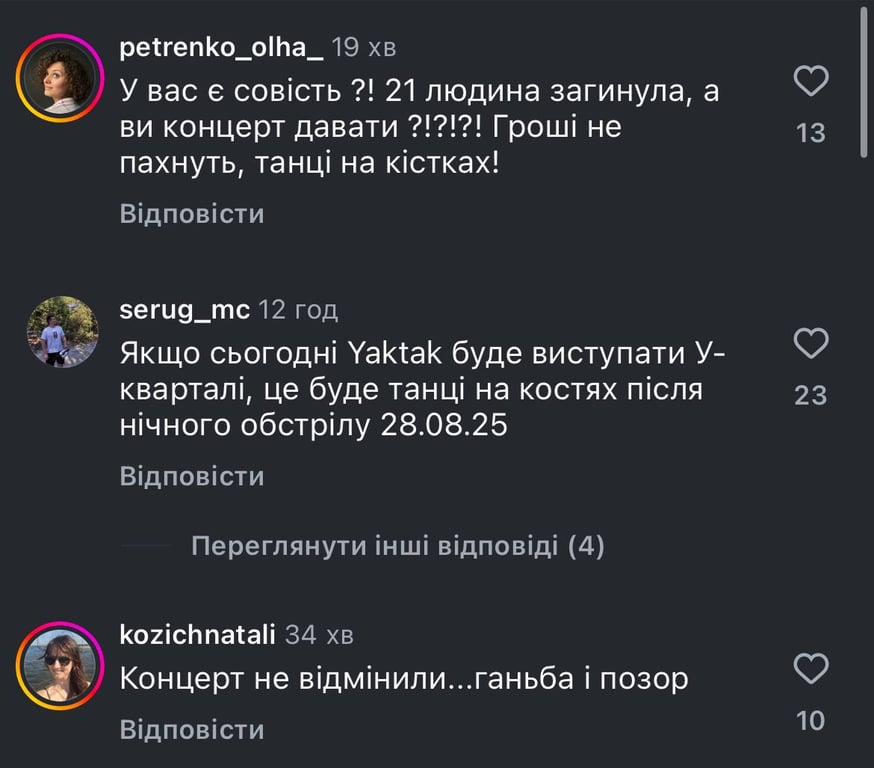The image size is (874, 768).
Task: Like petrenko_olha_'s comment with the heart
Action: [x=811, y=81]
